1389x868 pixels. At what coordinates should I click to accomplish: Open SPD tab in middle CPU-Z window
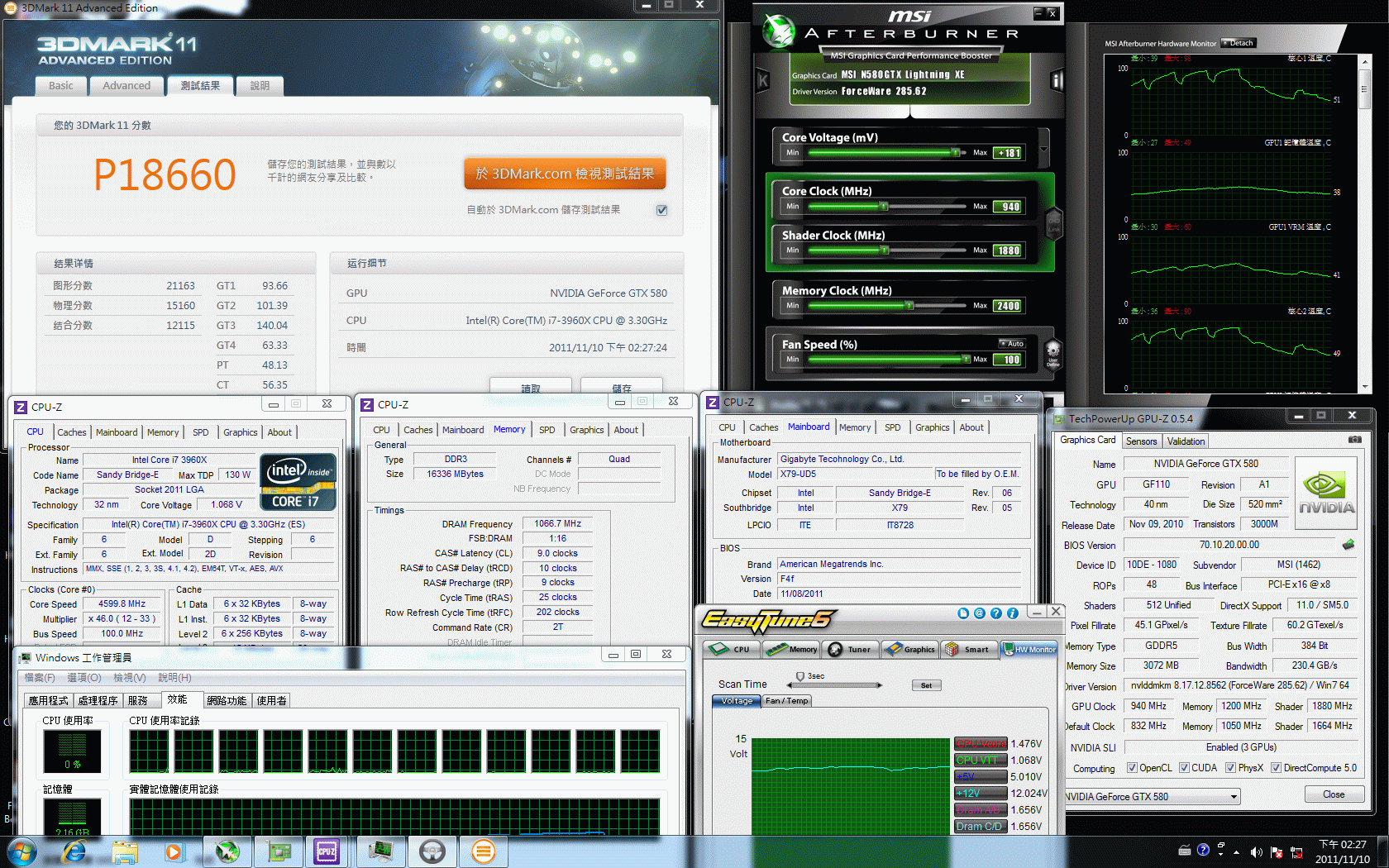(547, 430)
